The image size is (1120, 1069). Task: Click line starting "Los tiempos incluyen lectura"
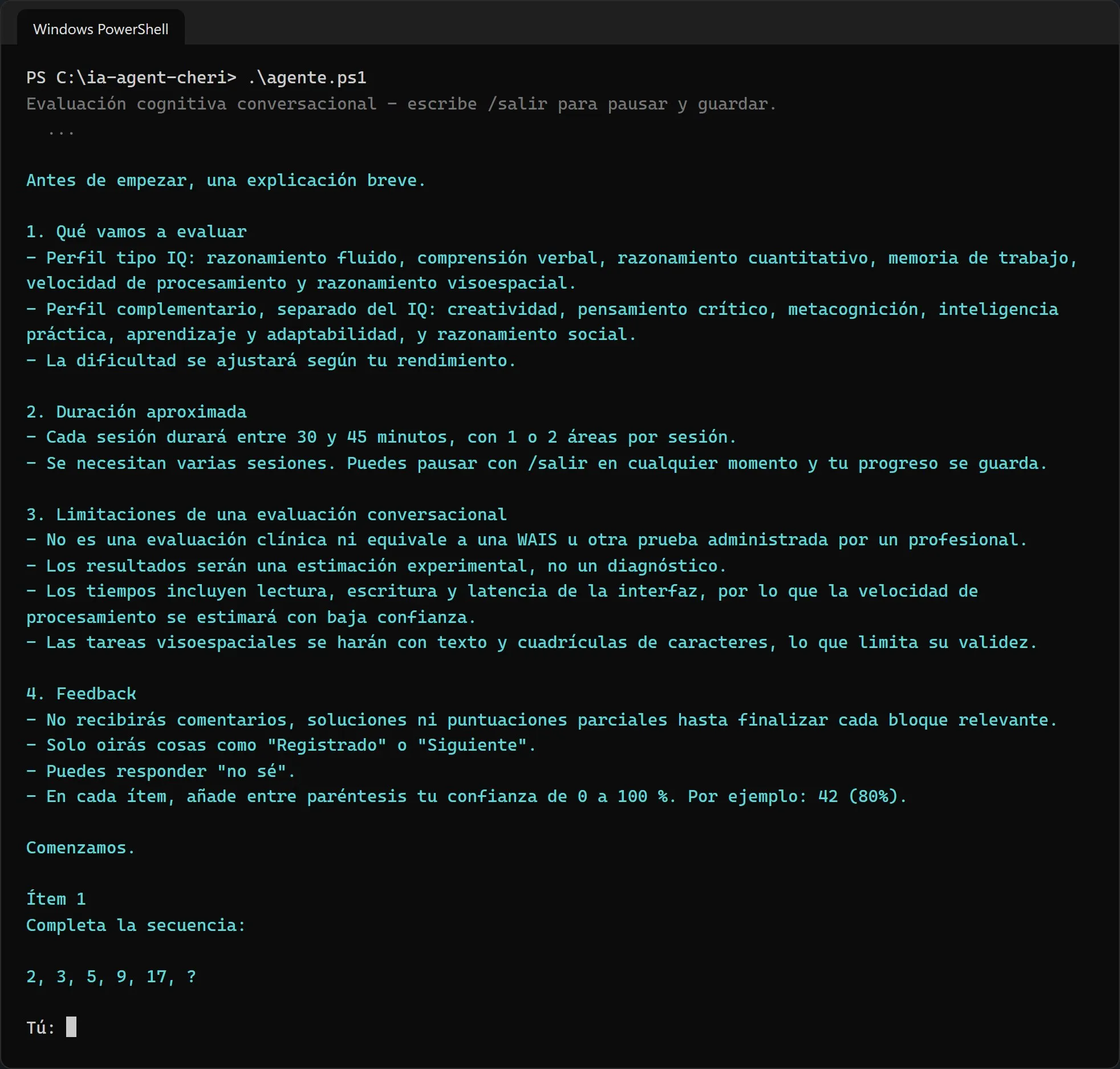[x=502, y=604]
